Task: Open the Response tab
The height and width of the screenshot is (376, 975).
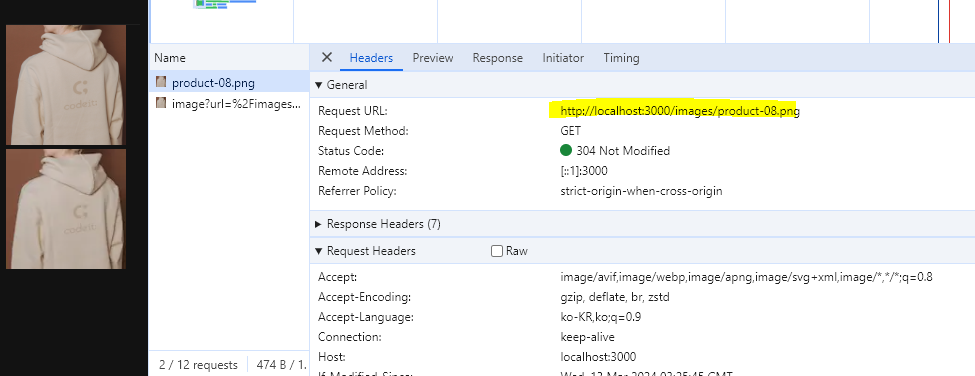Action: [x=497, y=58]
